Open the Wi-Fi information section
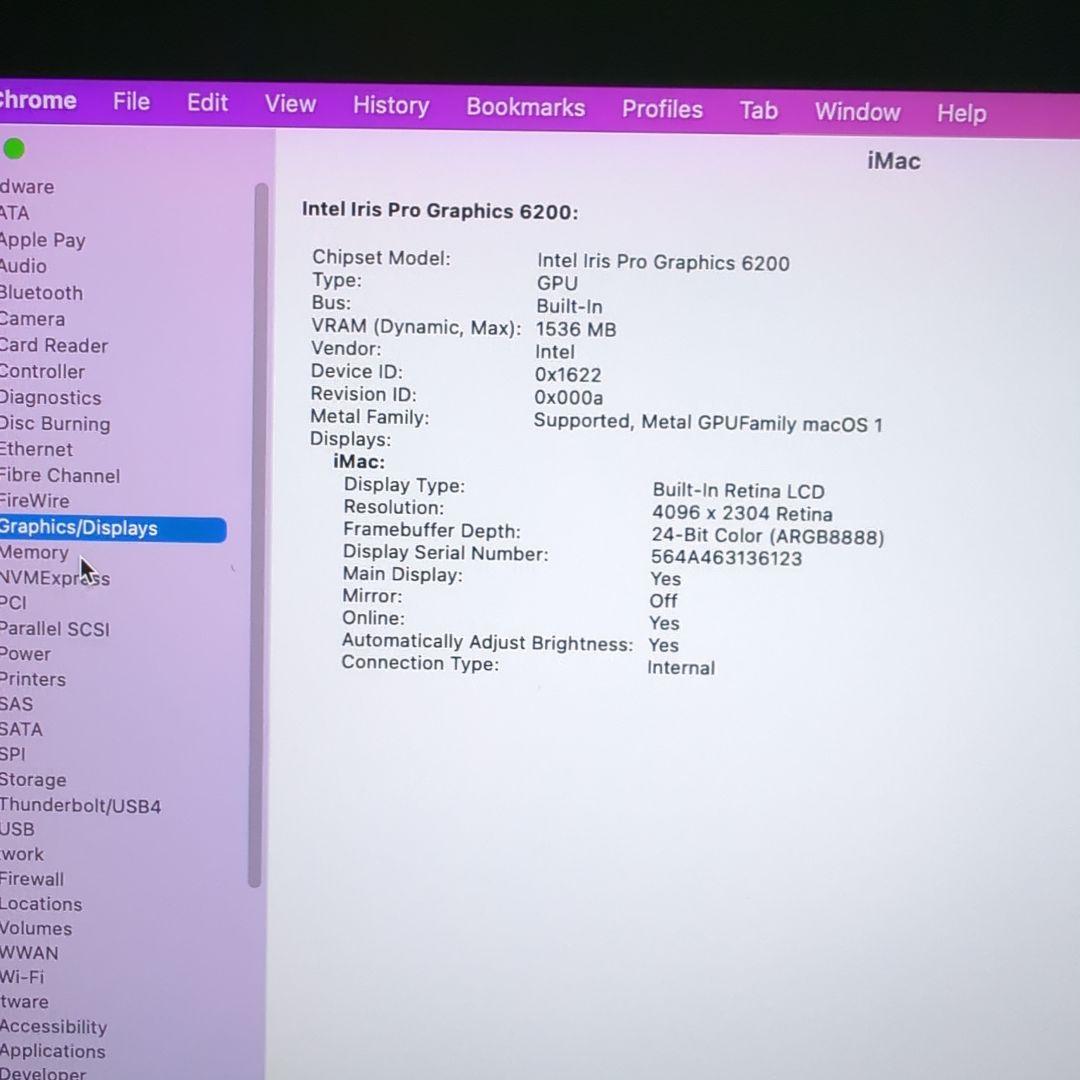The width and height of the screenshot is (1080, 1080). click(x=22, y=977)
